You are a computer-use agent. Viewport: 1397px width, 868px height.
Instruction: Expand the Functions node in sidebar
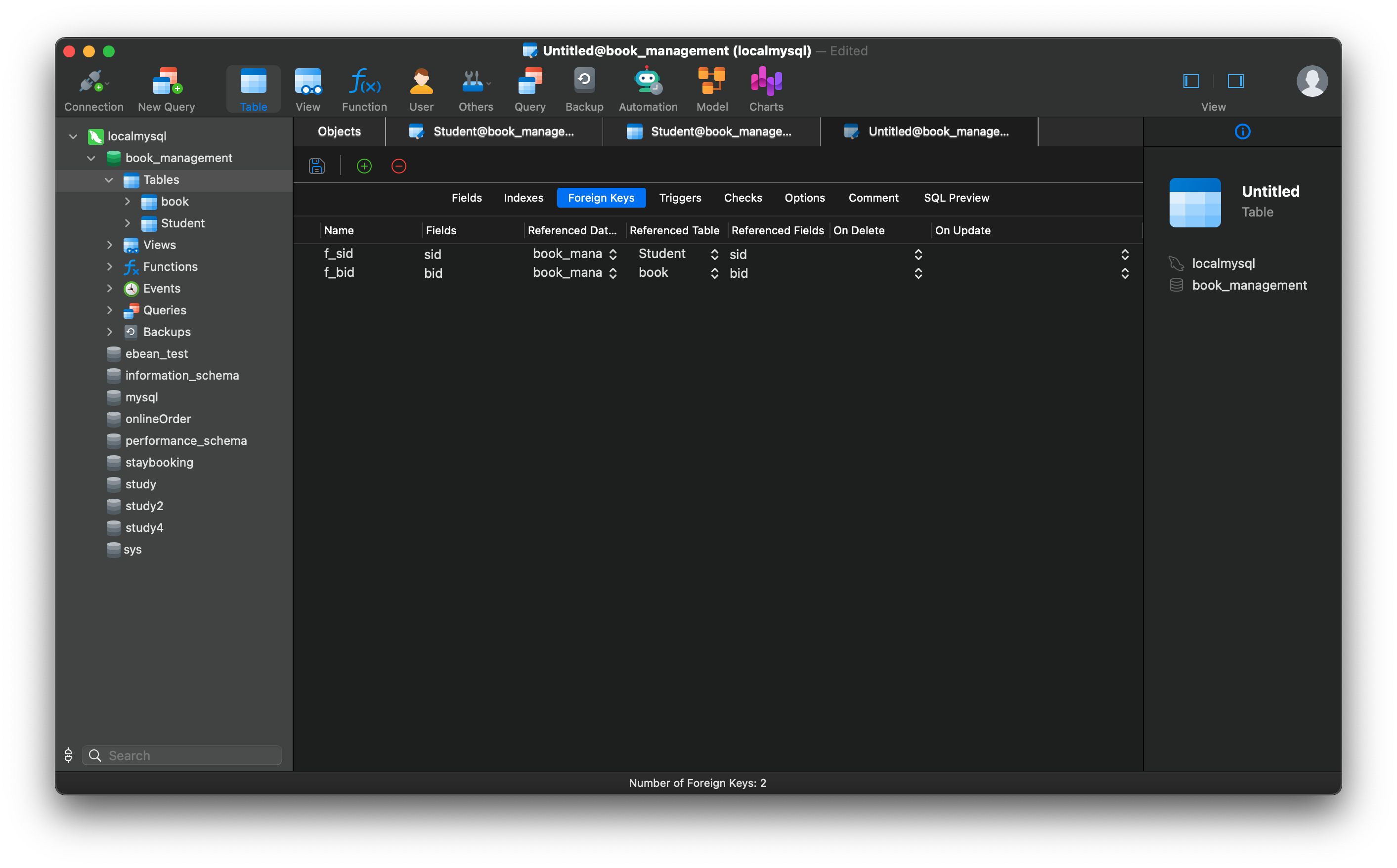coord(110,266)
